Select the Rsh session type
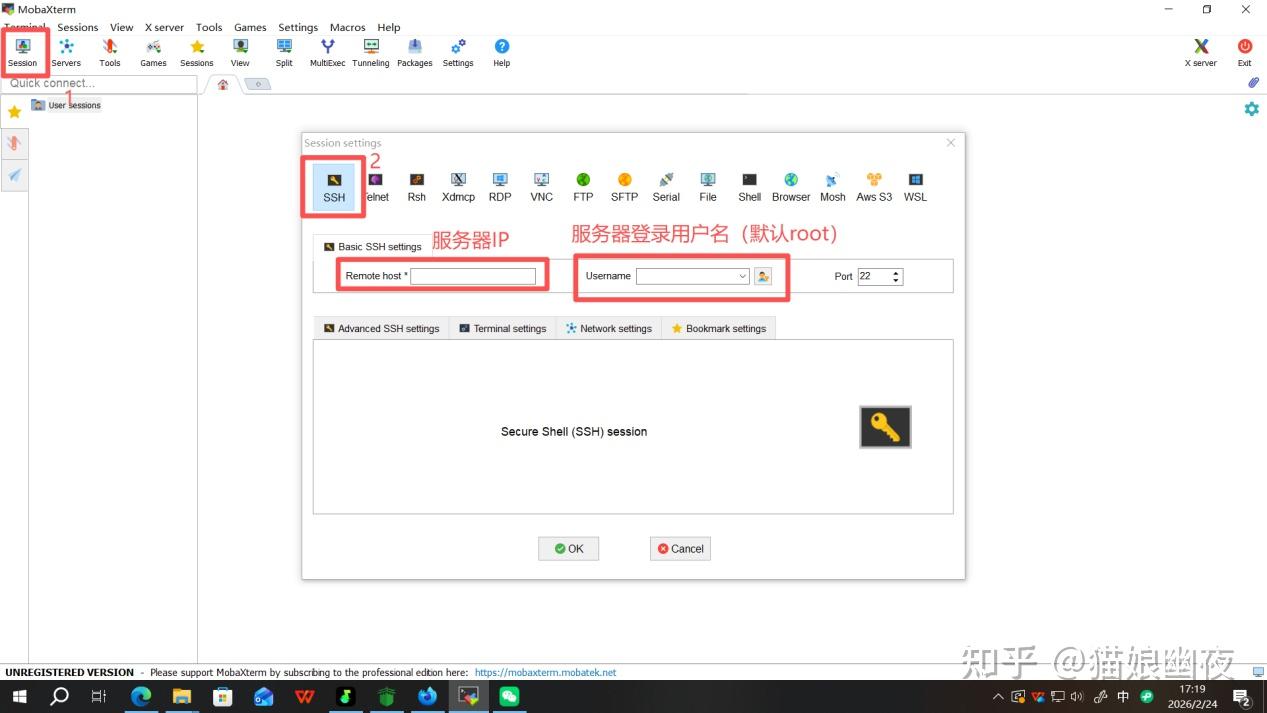The image size is (1267, 713). tap(417, 187)
